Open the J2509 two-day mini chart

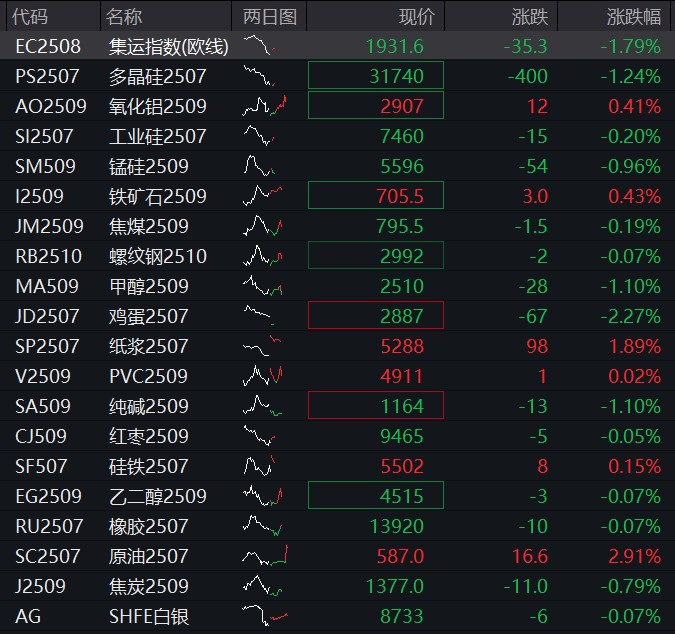[x=263, y=585]
